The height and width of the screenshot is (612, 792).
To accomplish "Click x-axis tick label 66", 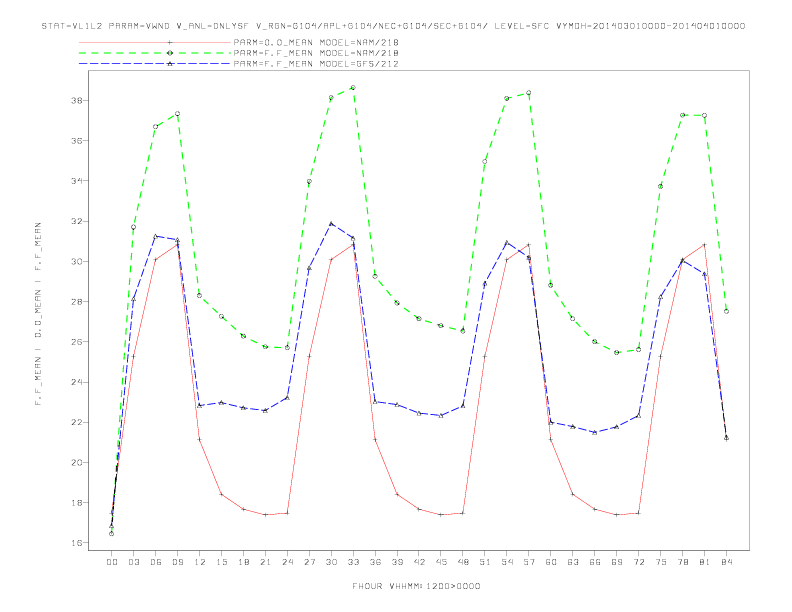I will click(595, 562).
